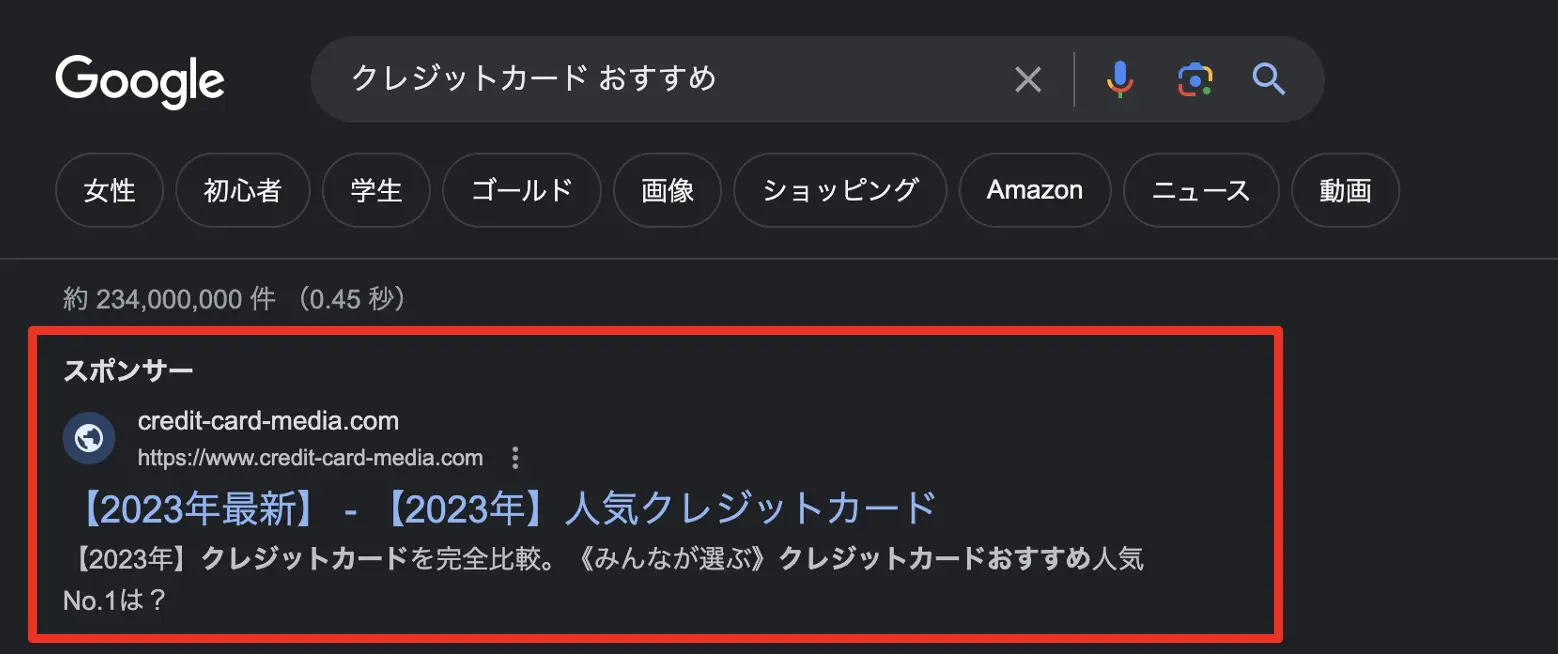1558x654 pixels.
Task: Focus the search field containing クレジットカード おすすめ
Action: [660, 79]
